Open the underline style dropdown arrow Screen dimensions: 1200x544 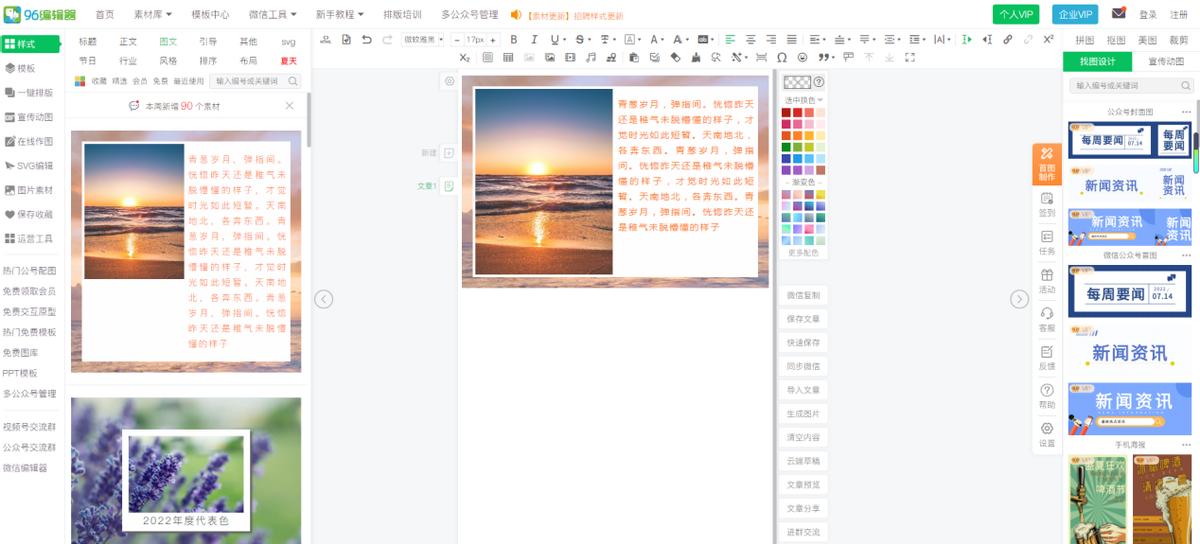pyautogui.click(x=563, y=40)
